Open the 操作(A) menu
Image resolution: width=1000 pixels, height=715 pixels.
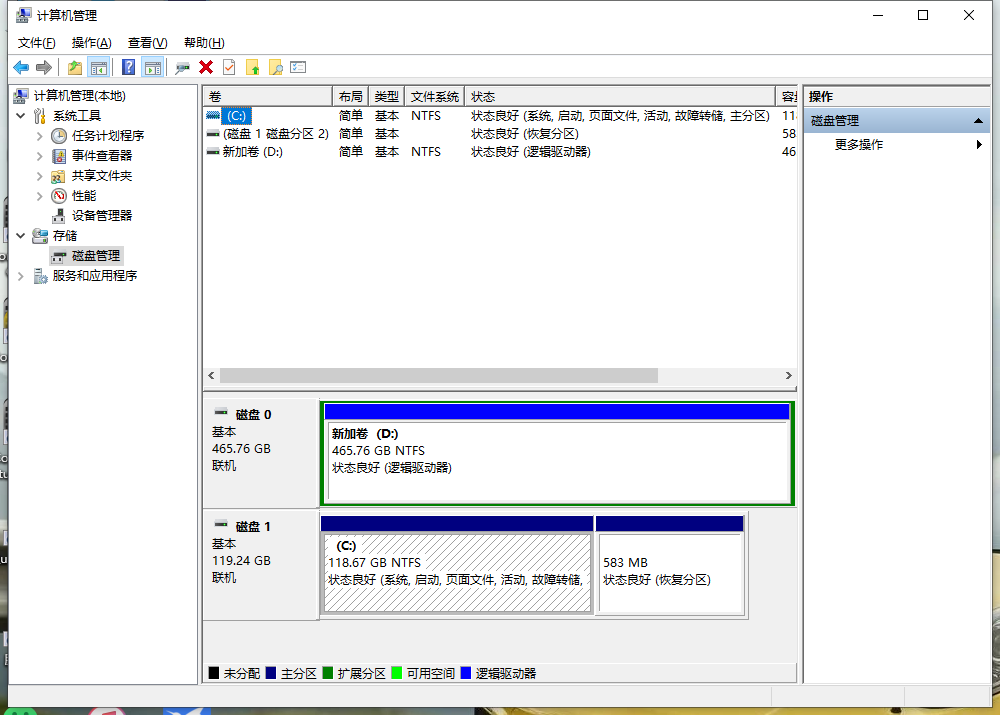pos(91,43)
